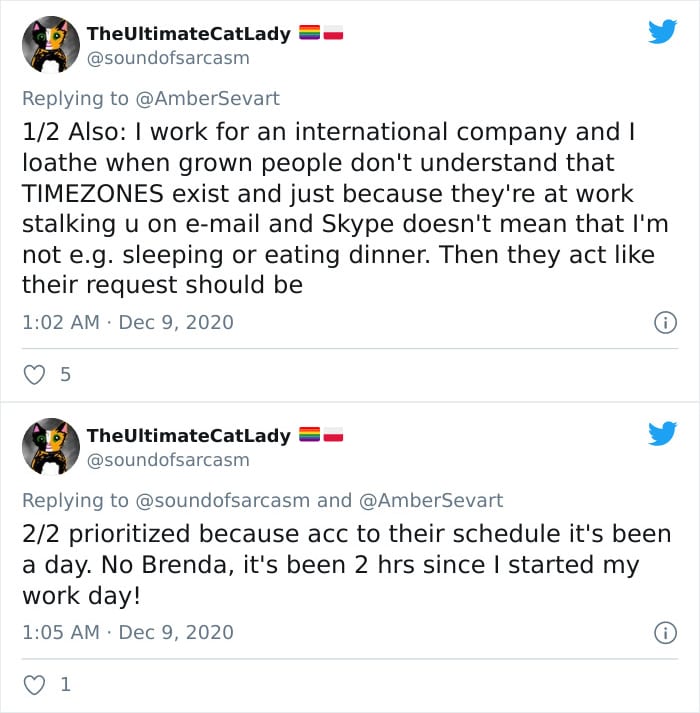
Task: Click the 1:05 AM · Dec 9, 2020 timestamp
Action: coord(127,632)
